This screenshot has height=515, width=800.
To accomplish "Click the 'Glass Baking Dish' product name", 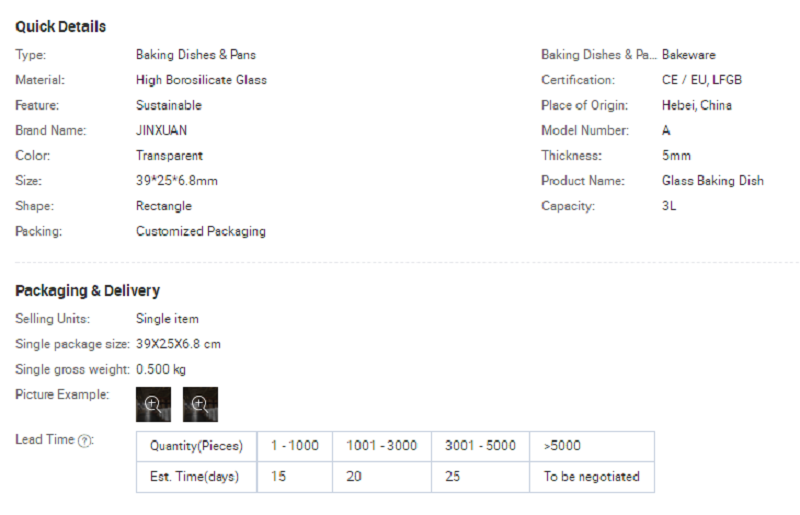I will click(712, 181).
